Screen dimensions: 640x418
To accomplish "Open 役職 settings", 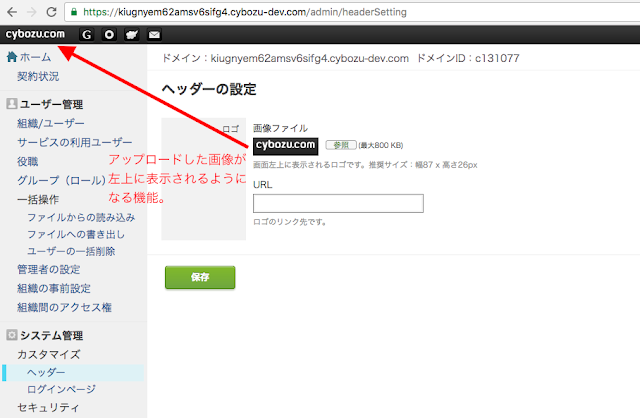I will pos(27,161).
